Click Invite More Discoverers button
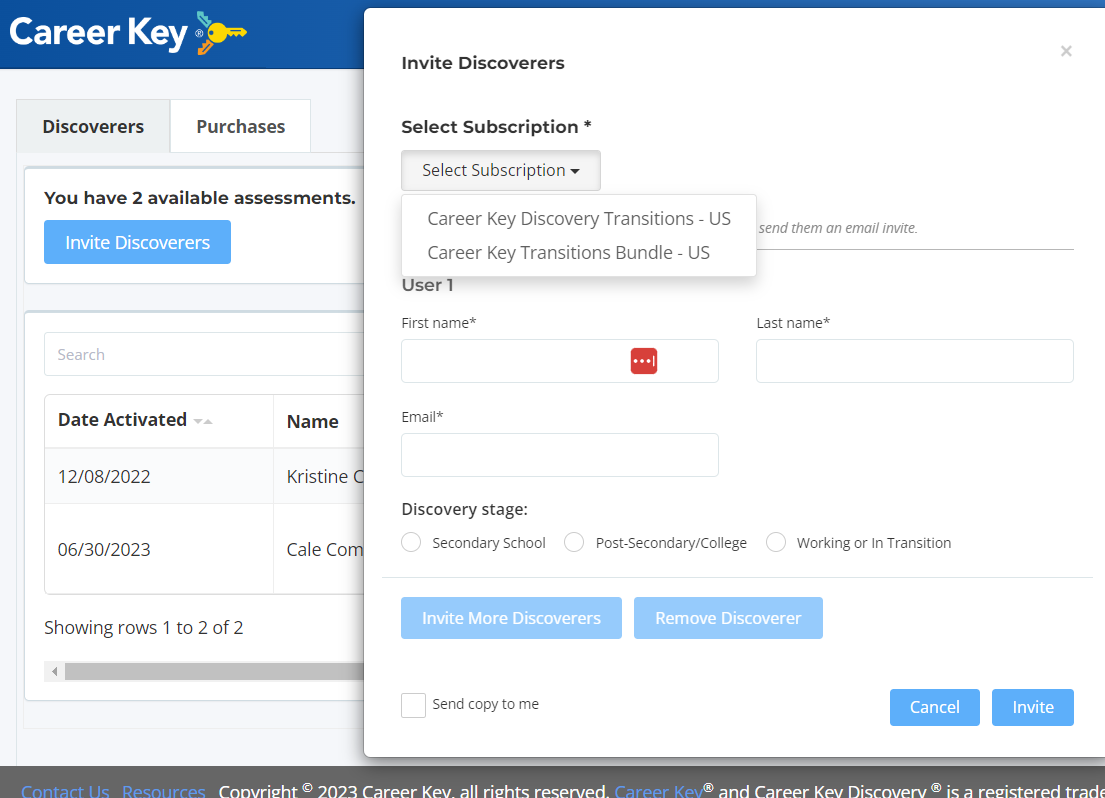 point(512,618)
